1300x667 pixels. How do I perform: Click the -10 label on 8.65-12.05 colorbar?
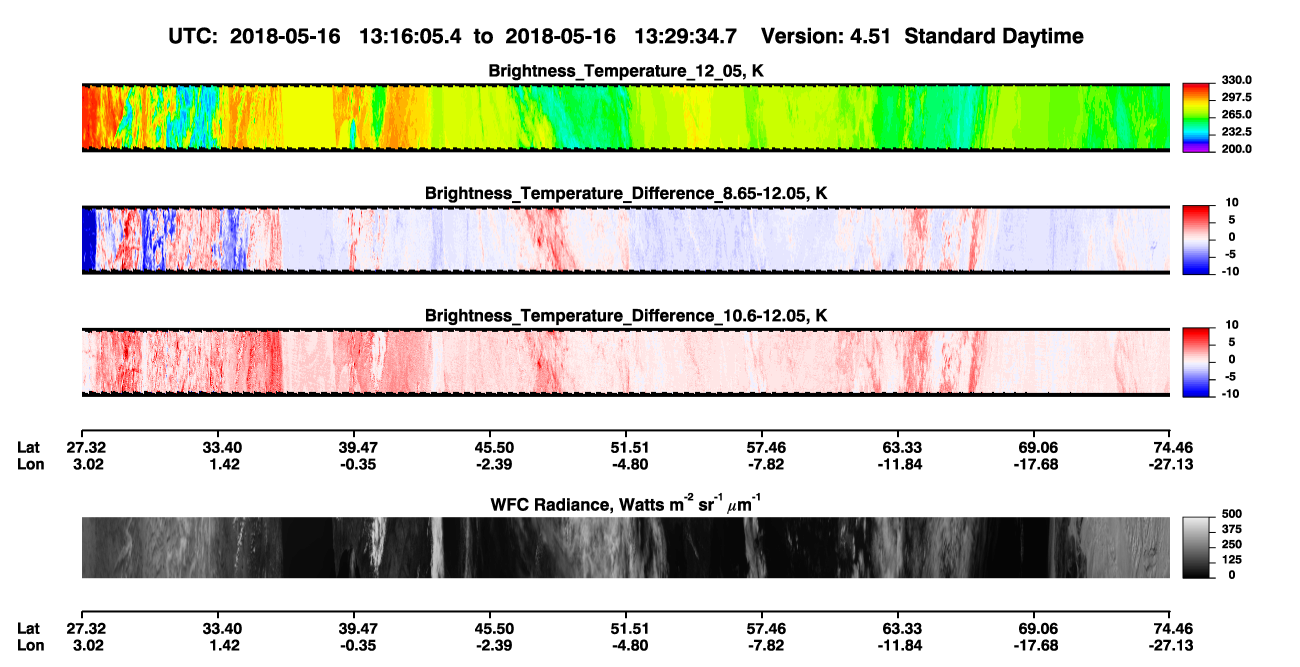coord(1230,271)
